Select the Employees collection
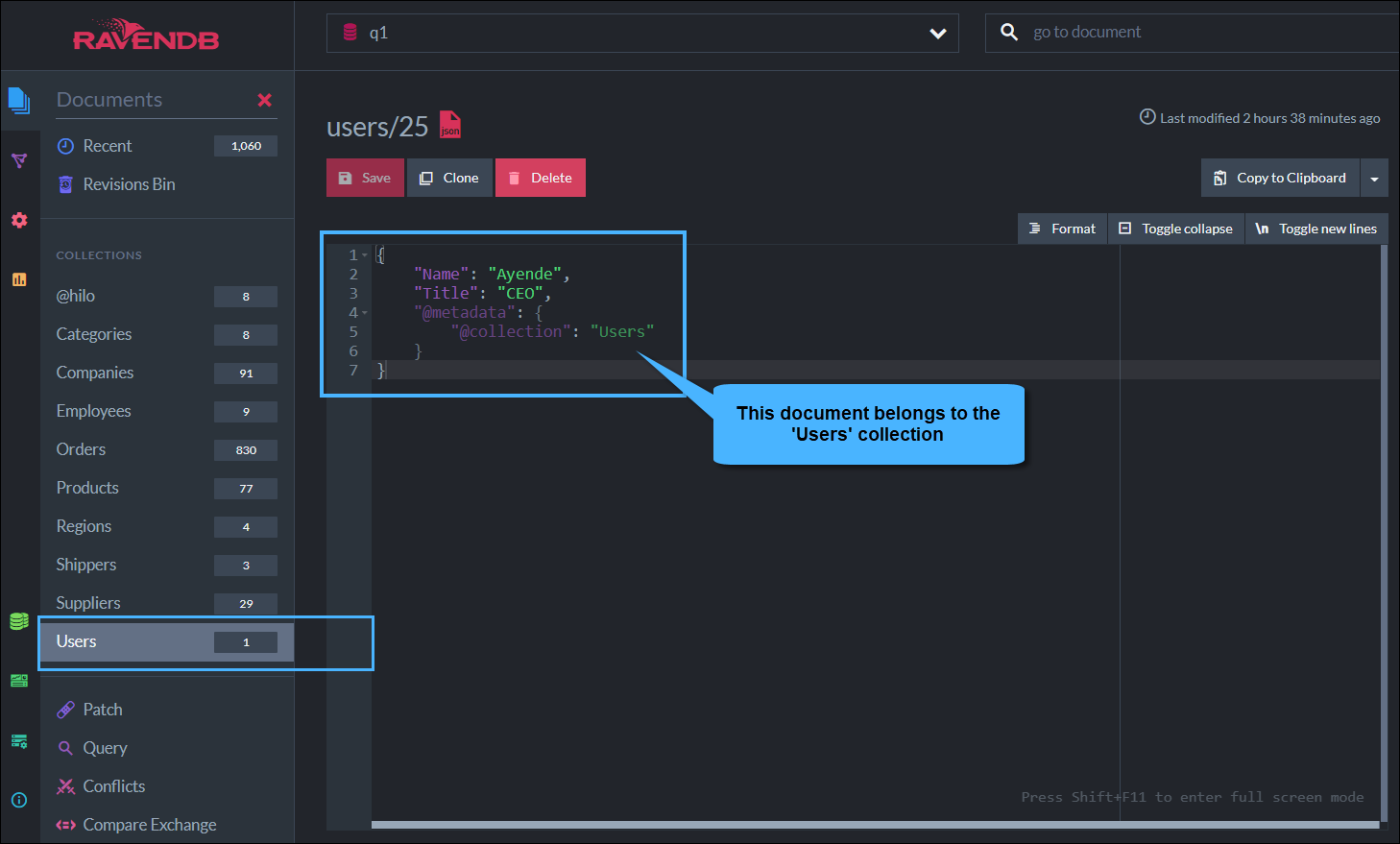 166,411
